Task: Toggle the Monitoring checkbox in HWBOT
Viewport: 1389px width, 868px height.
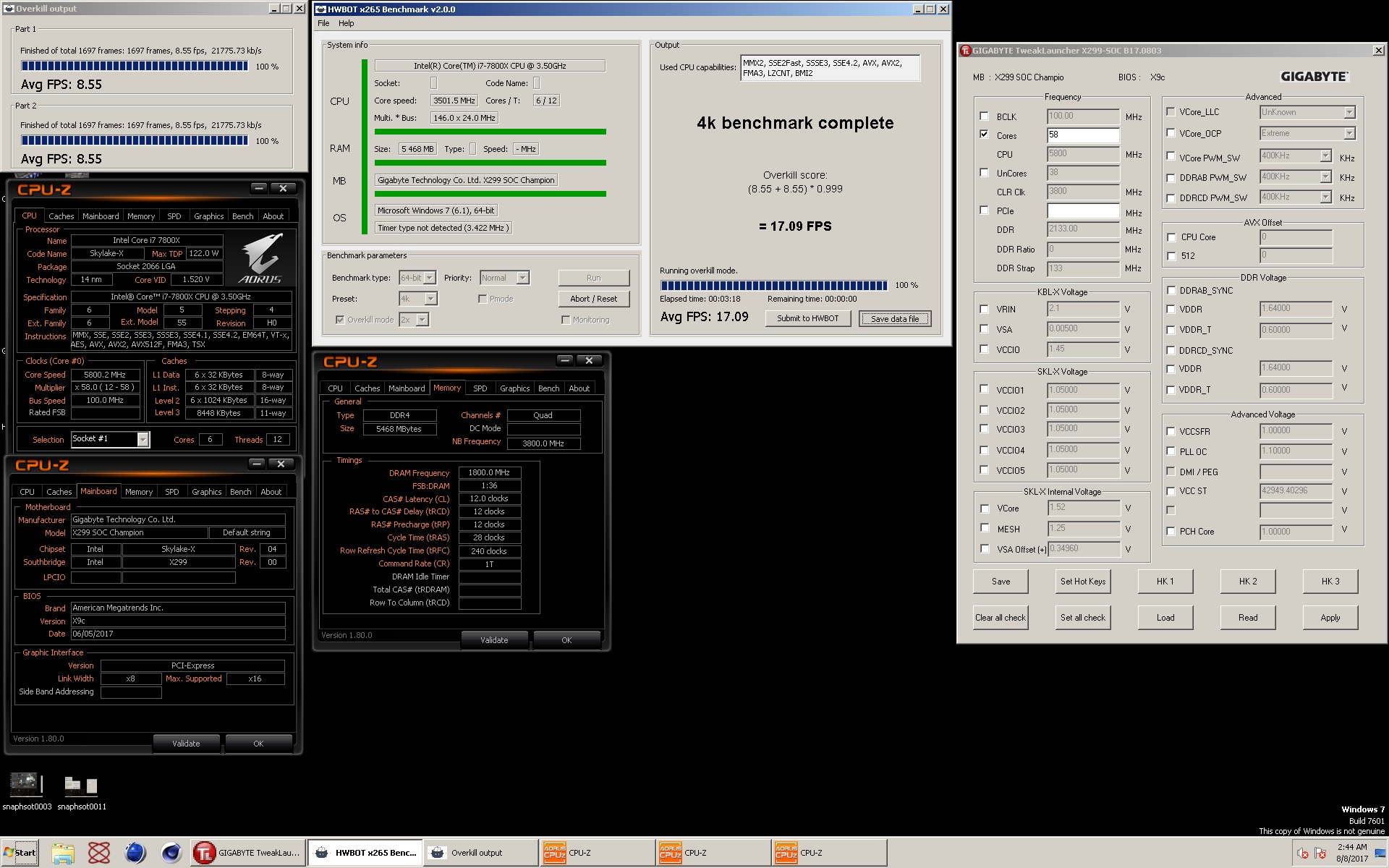Action: (x=566, y=320)
